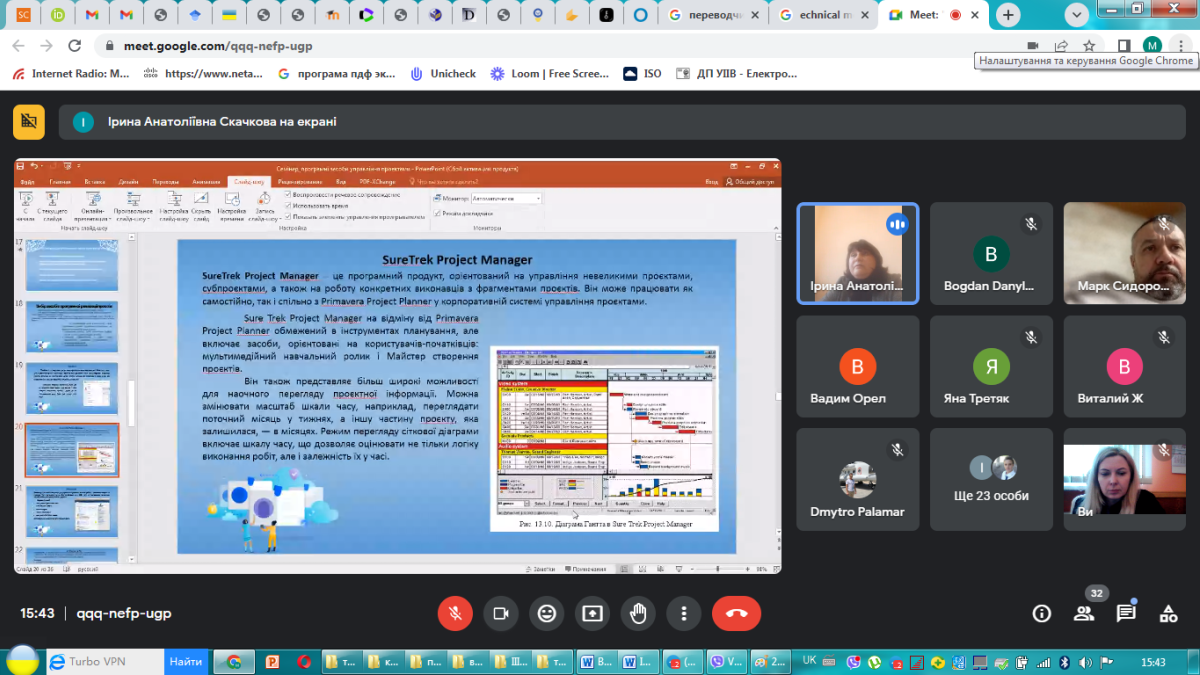Open meeting details info icon
Image resolution: width=1200 pixels, height=675 pixels.
[x=1042, y=613]
